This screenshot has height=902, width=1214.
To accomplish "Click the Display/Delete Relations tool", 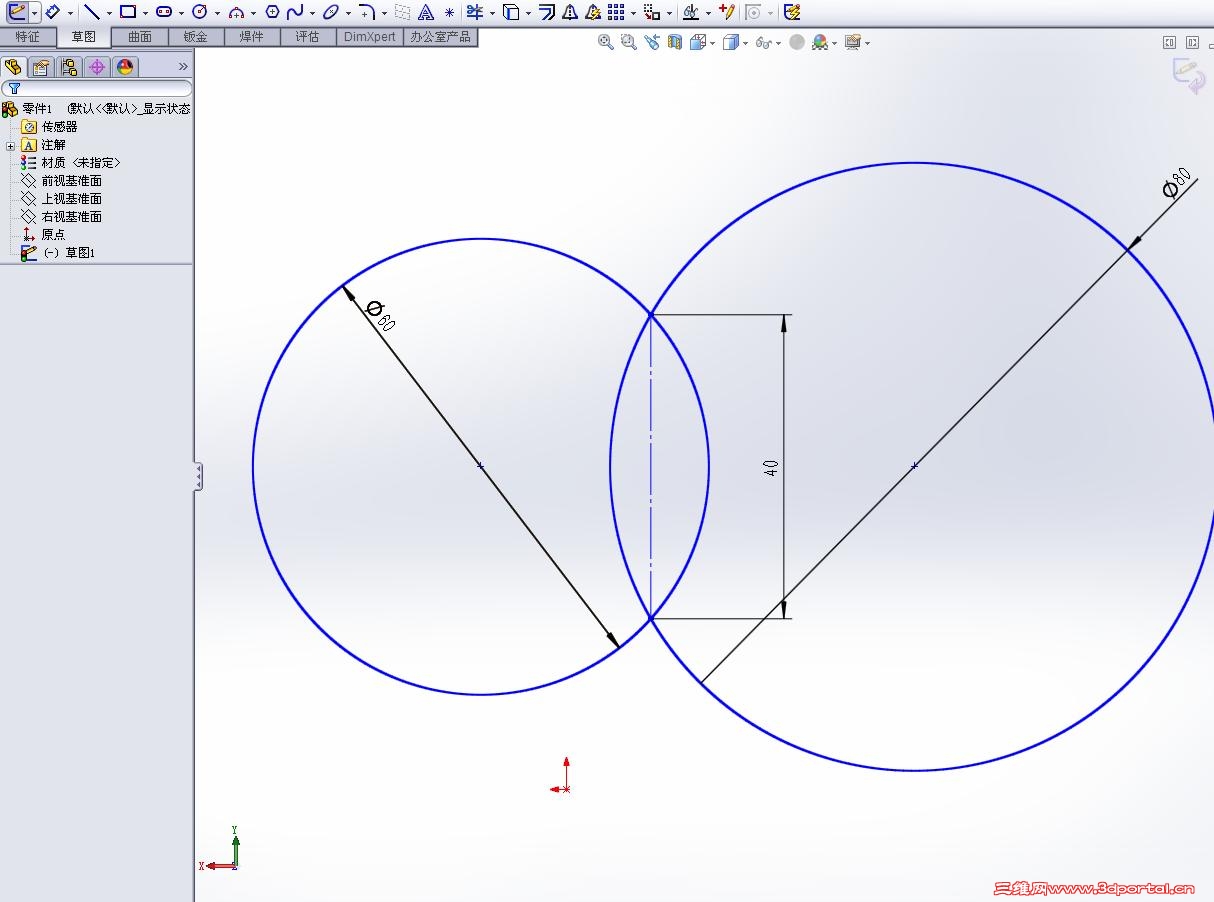I will [x=690, y=12].
